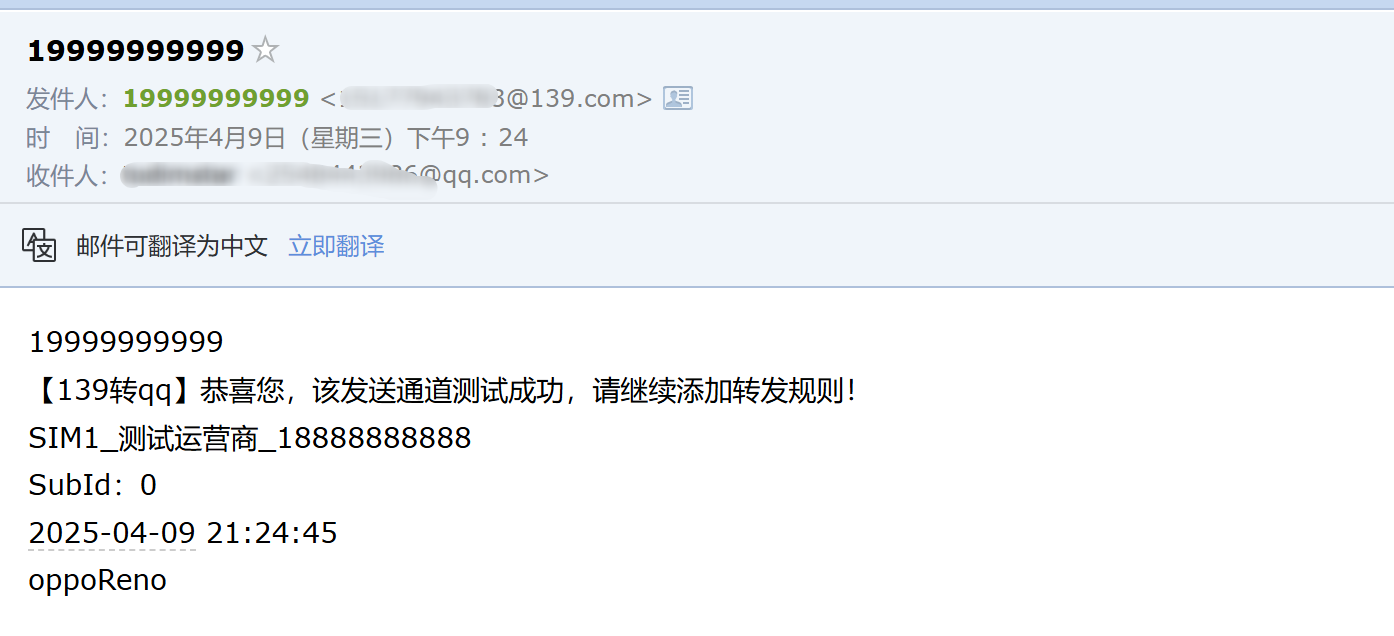Click the underlined date 2025-04-09 in the body
1394x636 pixels.
click(x=112, y=533)
